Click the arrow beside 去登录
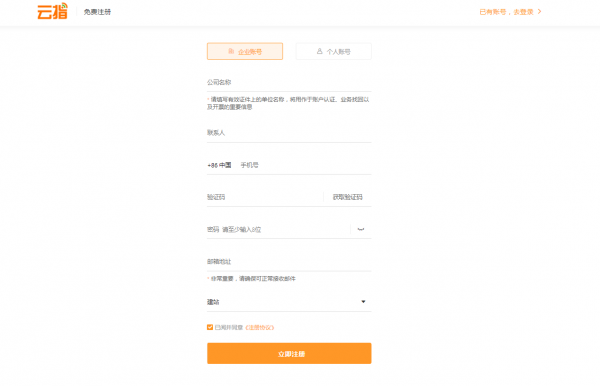 tap(540, 11)
